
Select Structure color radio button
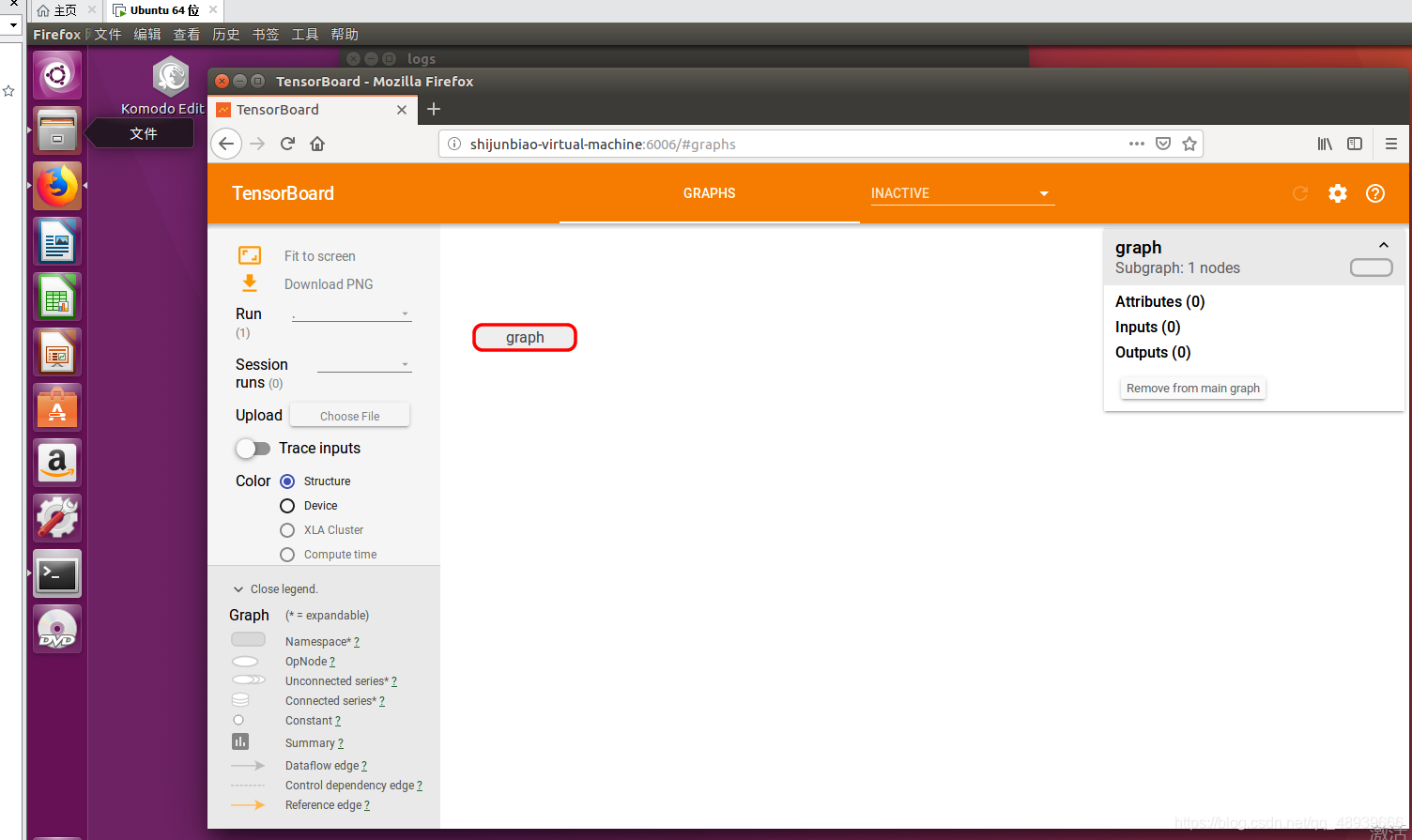coord(287,481)
